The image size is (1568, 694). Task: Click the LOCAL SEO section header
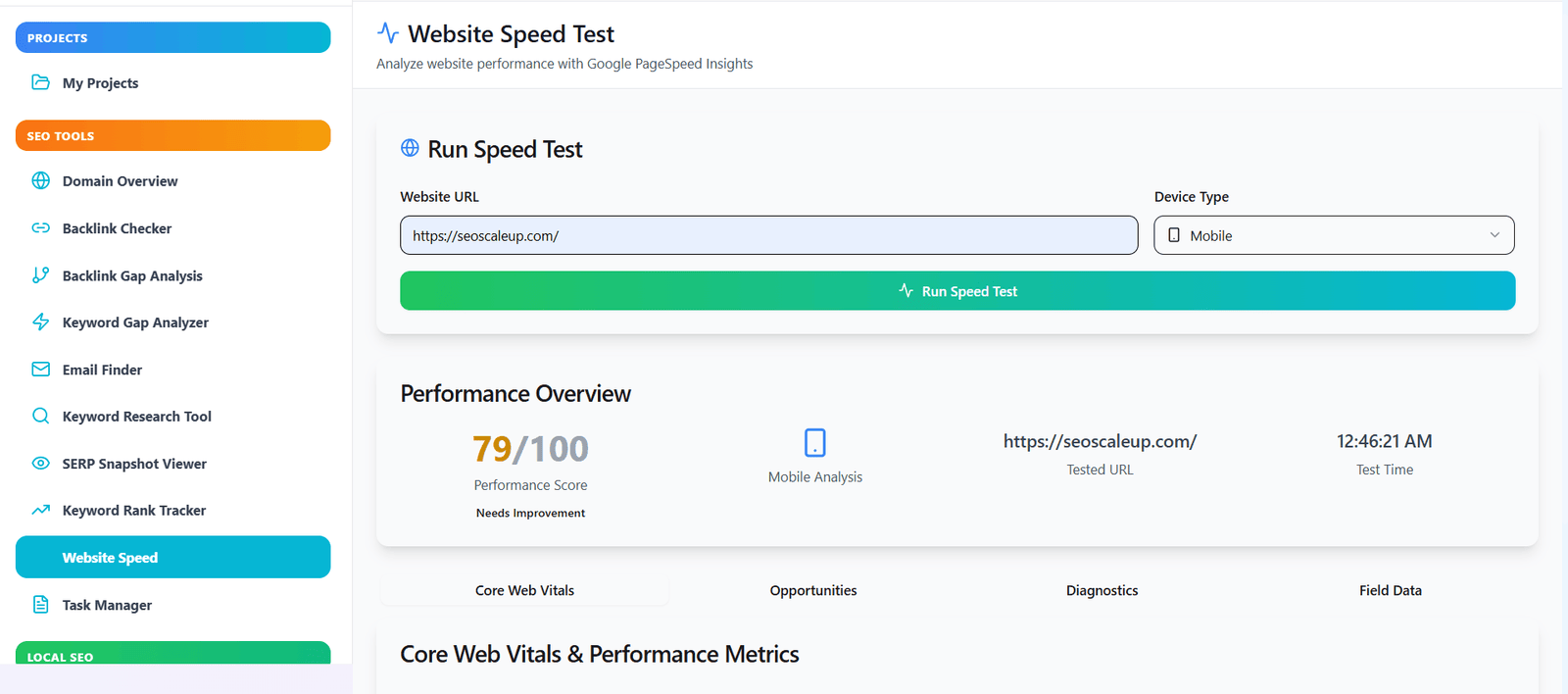pyautogui.click(x=172, y=653)
